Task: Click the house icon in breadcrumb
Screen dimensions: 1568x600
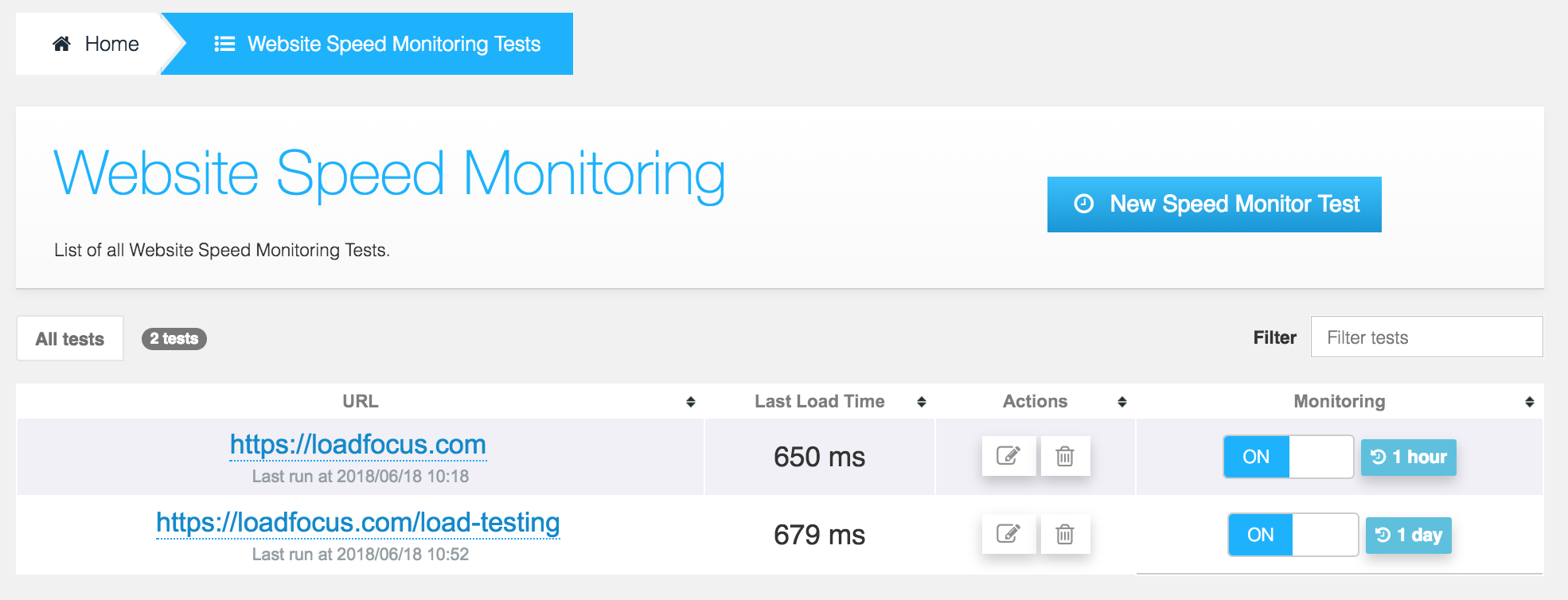Action: click(62, 44)
